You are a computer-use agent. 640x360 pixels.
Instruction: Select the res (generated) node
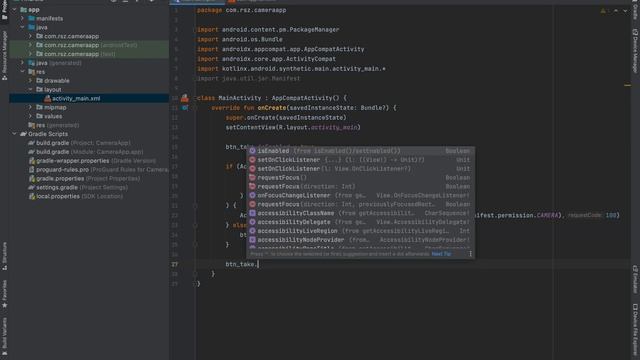coord(53,125)
